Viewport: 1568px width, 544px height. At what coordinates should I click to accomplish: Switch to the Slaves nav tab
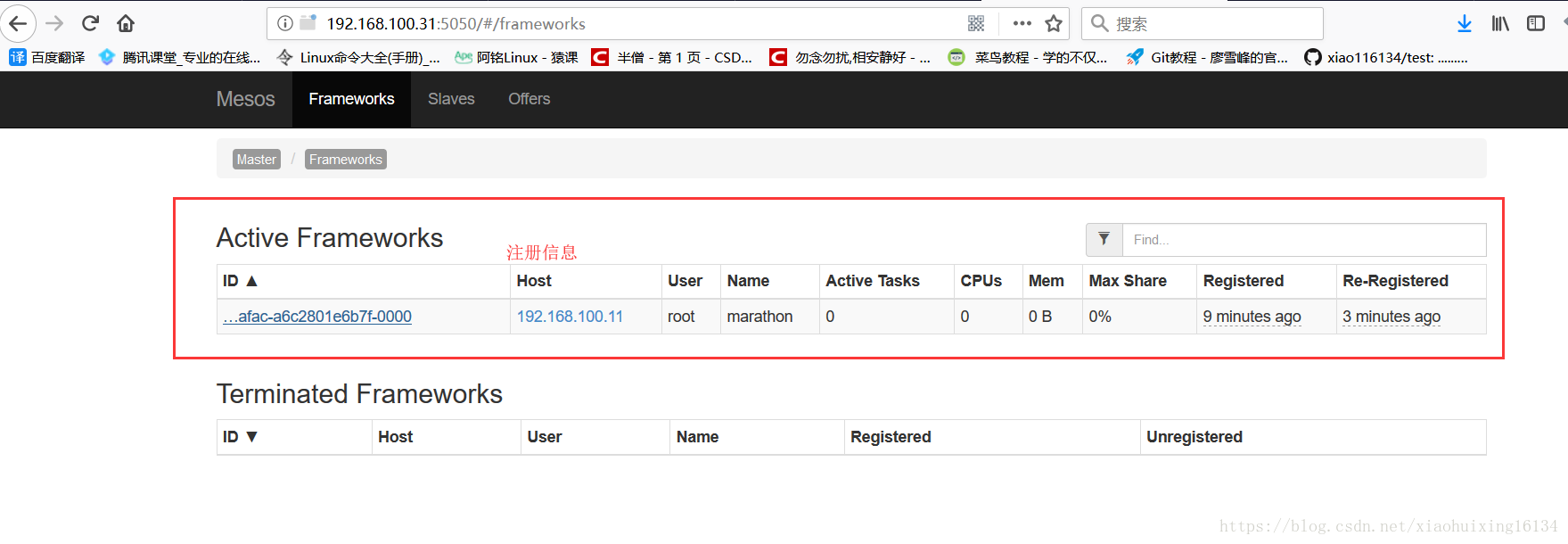click(x=451, y=99)
